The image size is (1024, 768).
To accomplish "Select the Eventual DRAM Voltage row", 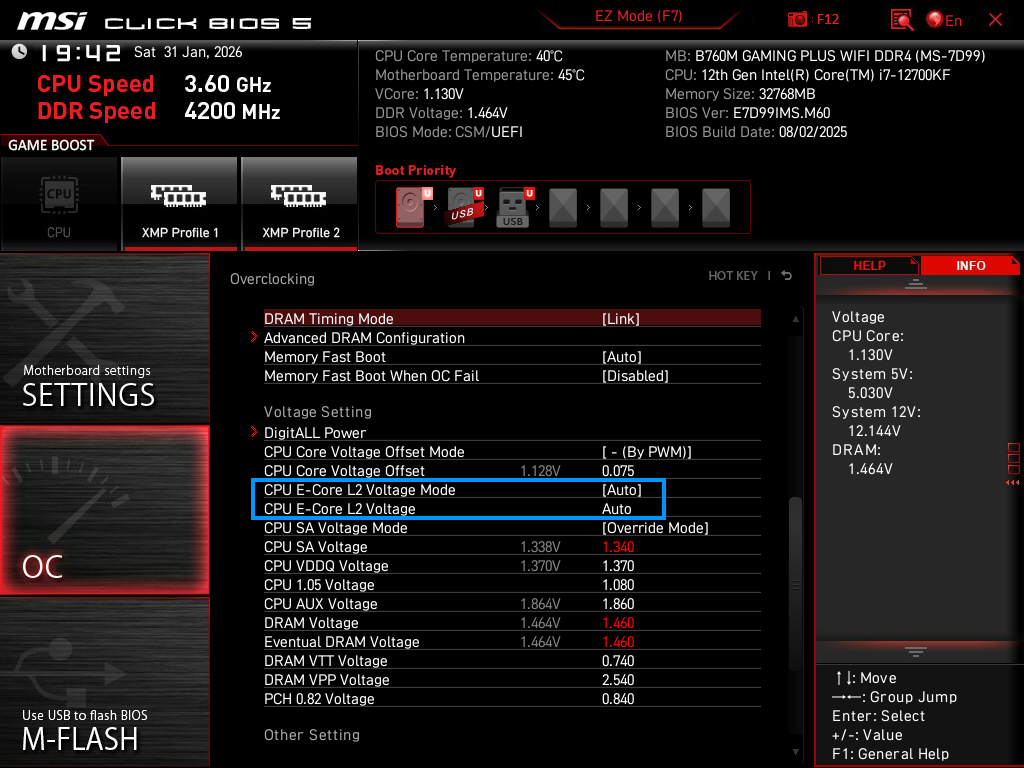I will [x=512, y=641].
